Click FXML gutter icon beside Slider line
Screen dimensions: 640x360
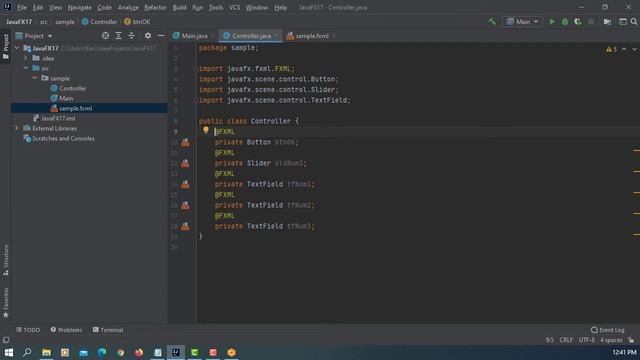click(x=185, y=163)
